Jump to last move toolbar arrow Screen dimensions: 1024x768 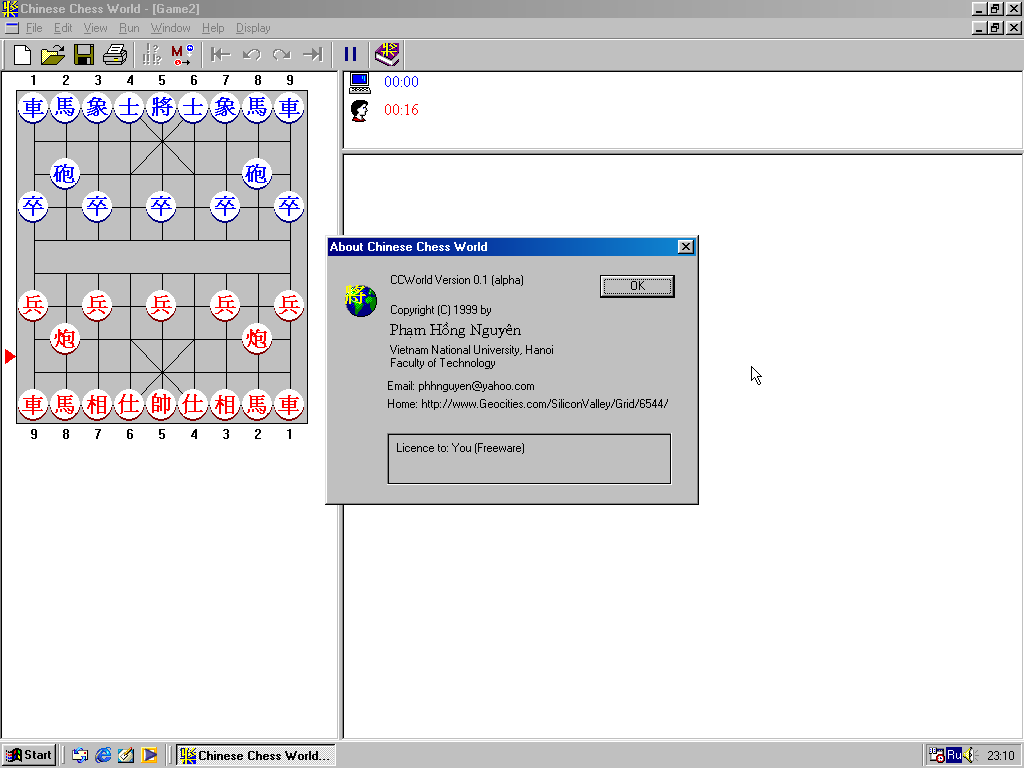313,54
